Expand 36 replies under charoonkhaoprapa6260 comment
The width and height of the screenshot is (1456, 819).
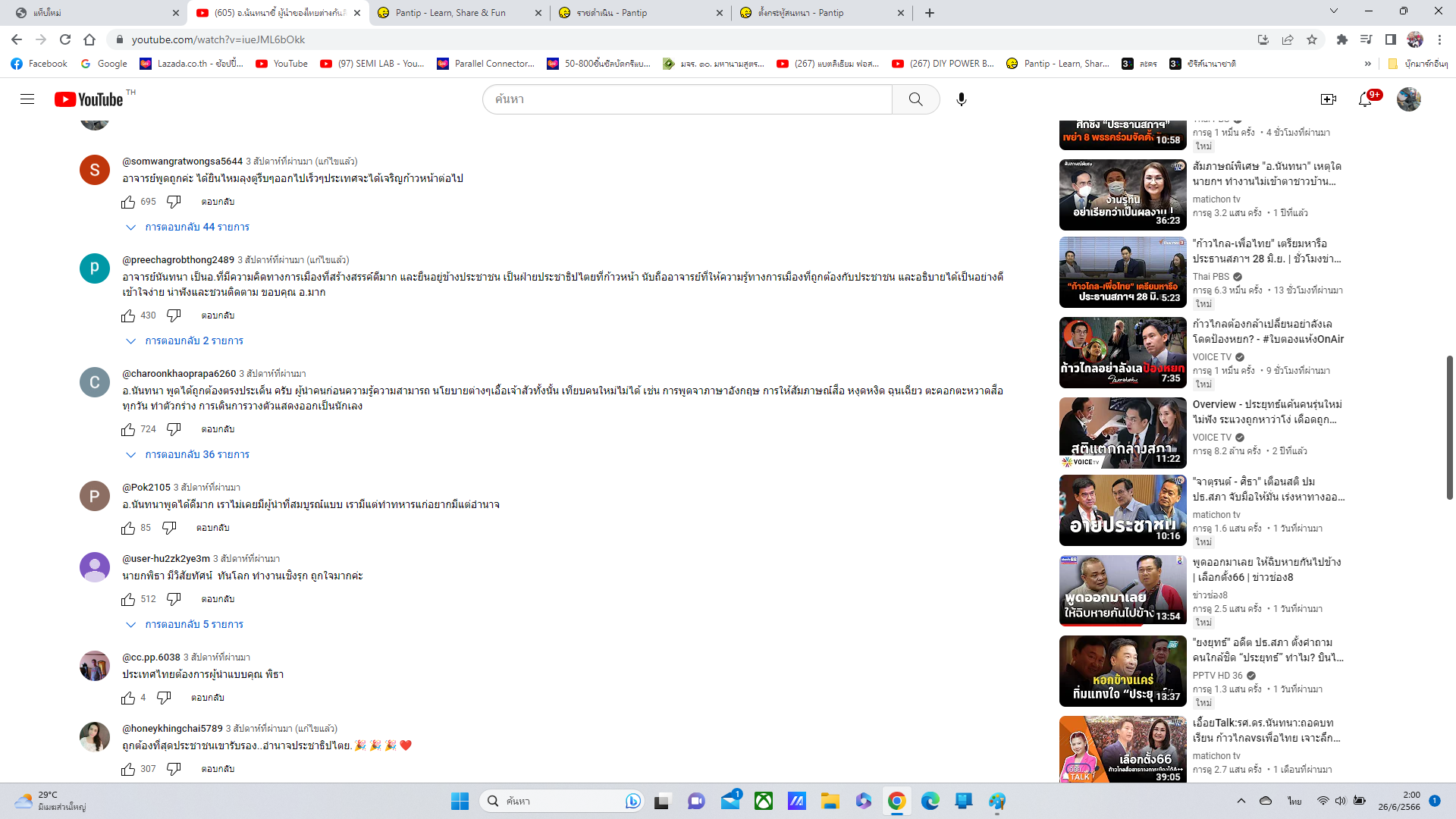coord(187,454)
